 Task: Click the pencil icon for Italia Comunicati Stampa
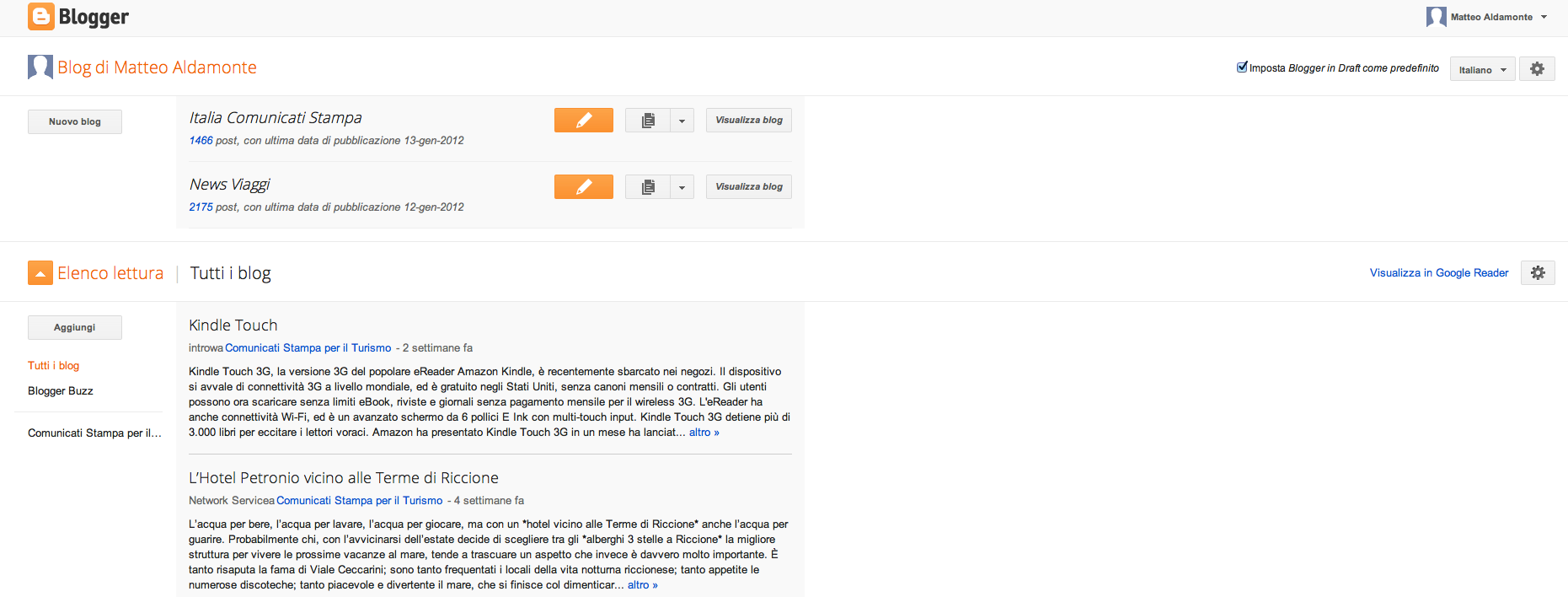click(583, 121)
